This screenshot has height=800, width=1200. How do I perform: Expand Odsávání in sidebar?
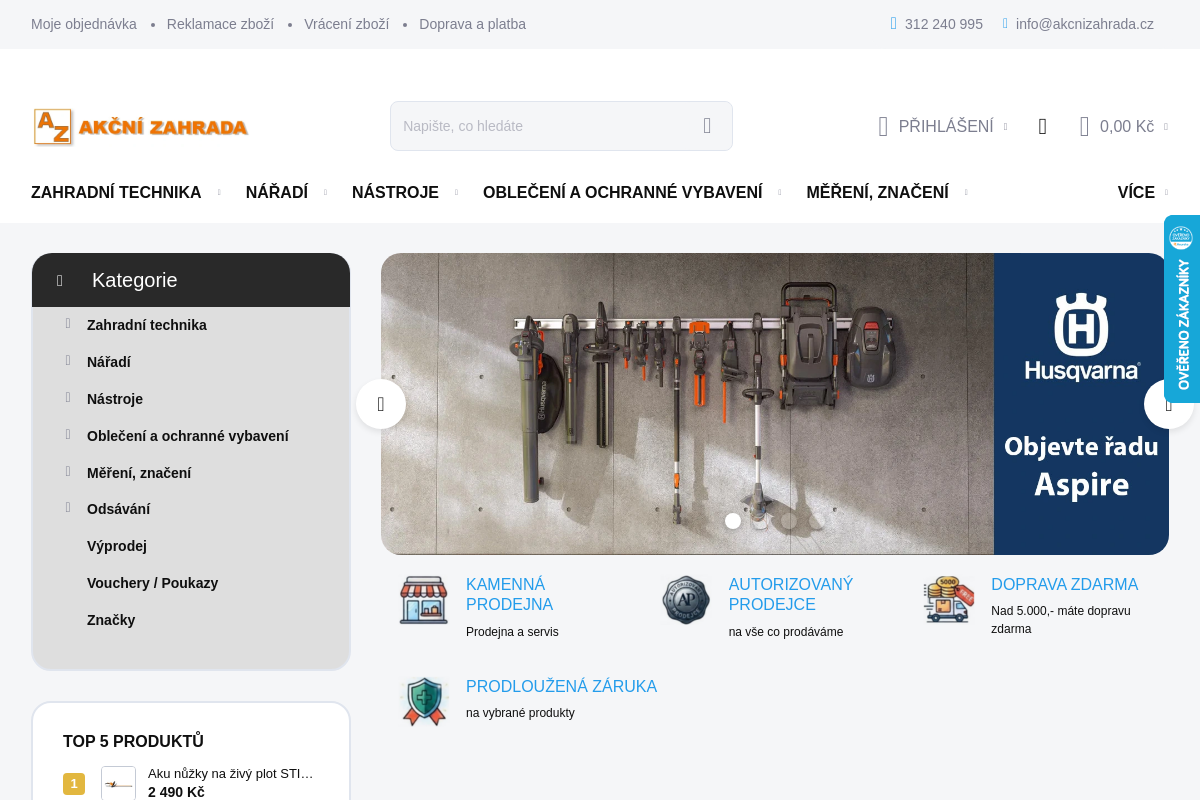point(68,508)
